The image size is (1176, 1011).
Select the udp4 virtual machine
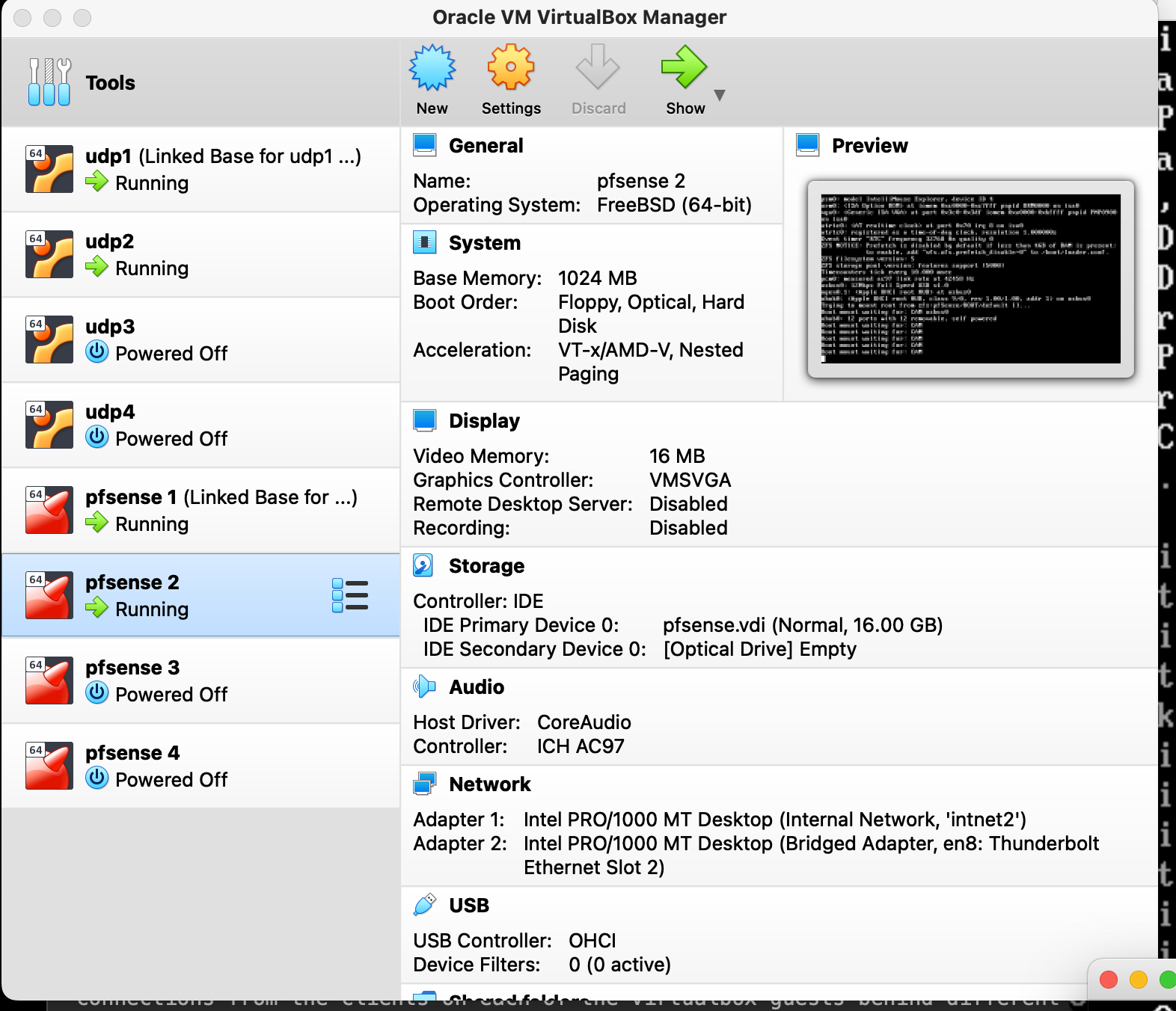click(x=200, y=425)
